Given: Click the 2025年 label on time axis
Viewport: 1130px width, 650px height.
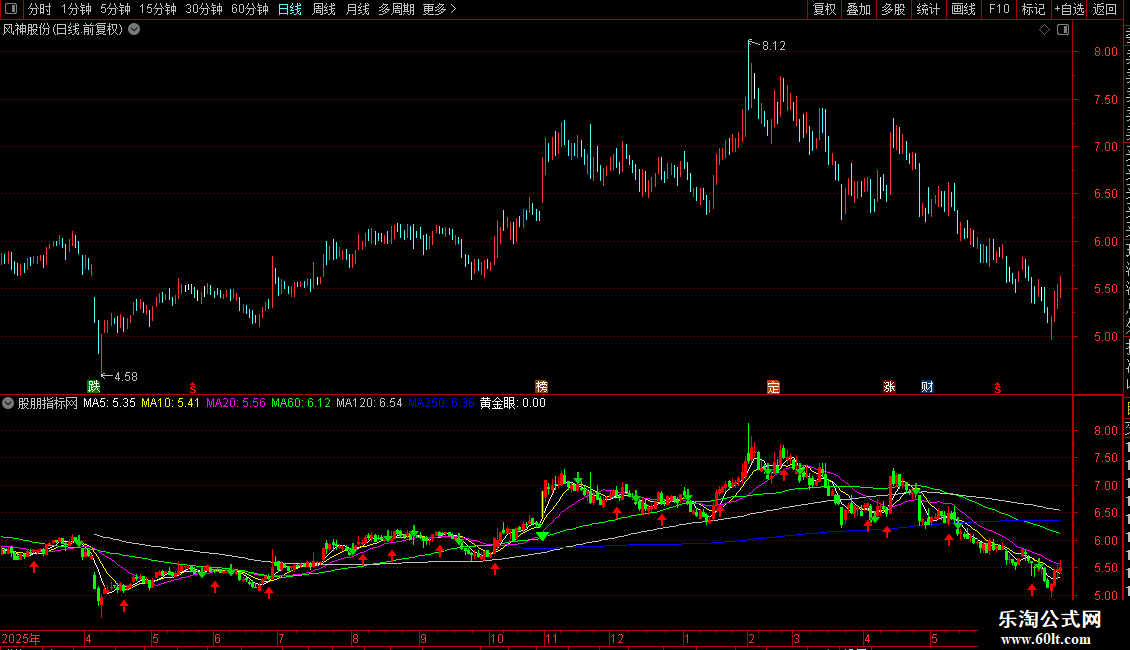Looking at the screenshot, I should (x=21, y=639).
